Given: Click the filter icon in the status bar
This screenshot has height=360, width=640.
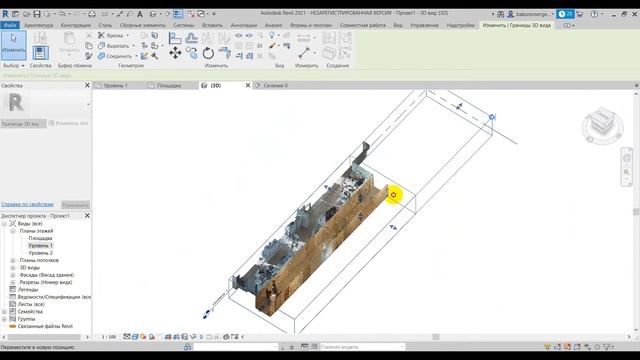Looking at the screenshot, I should coord(607,347).
